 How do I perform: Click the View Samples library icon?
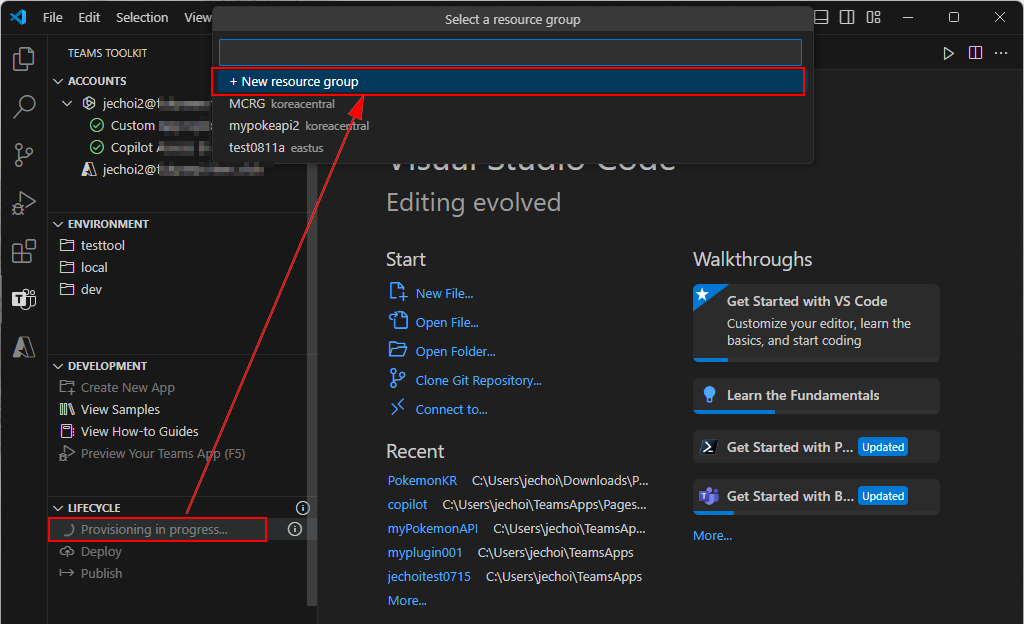pos(67,409)
